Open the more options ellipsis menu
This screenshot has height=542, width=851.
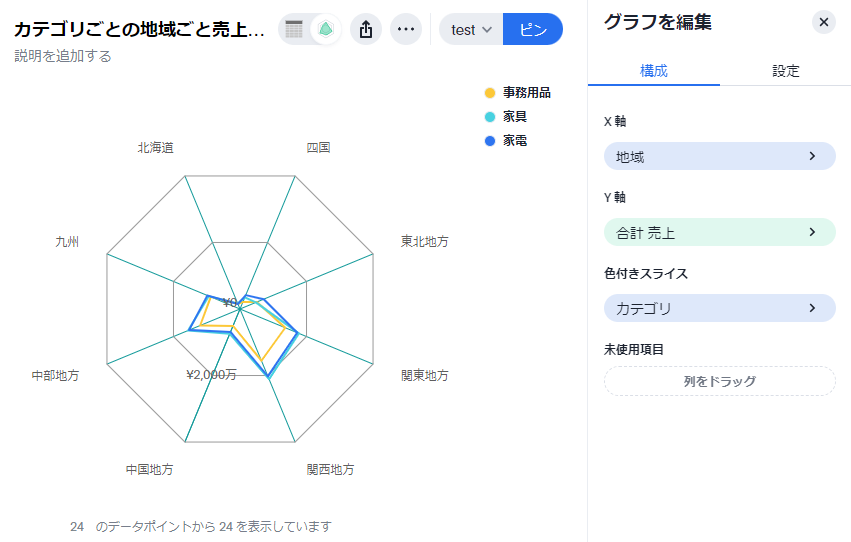[405, 30]
